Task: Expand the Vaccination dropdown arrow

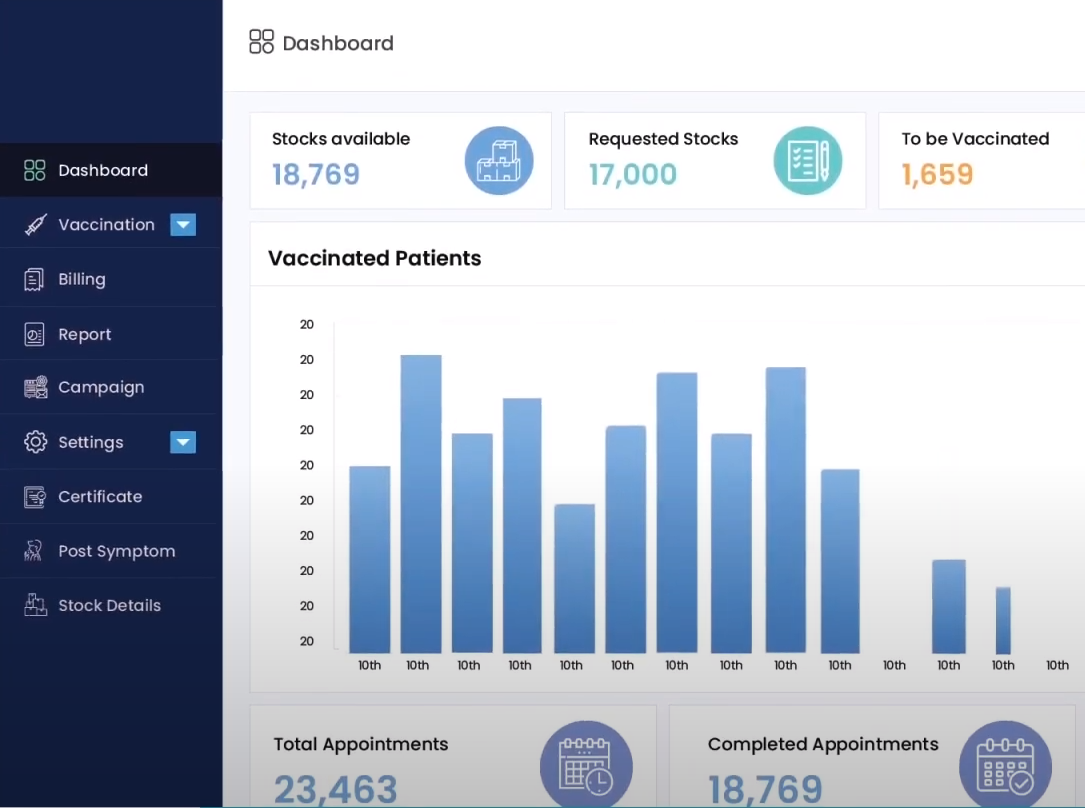Action: (x=183, y=224)
